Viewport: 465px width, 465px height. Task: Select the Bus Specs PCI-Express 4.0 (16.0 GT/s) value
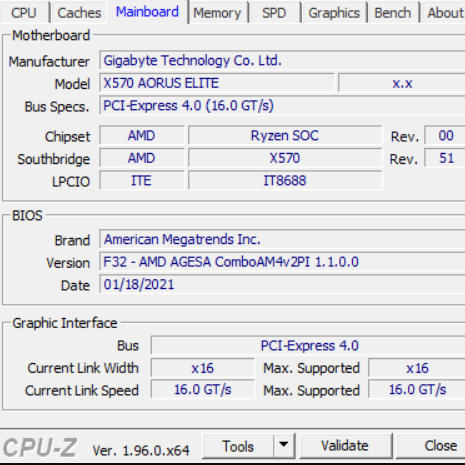[x=282, y=106]
